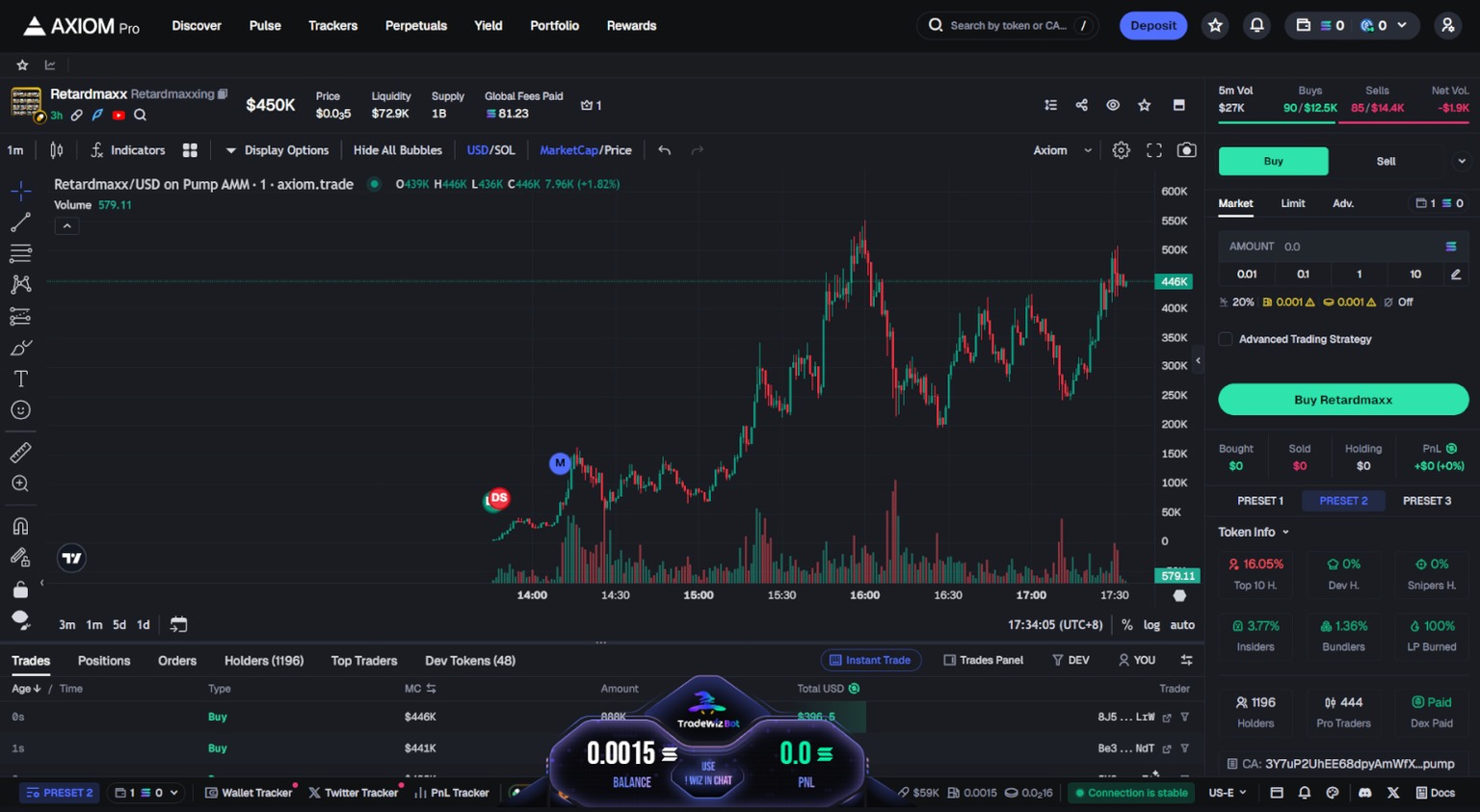Select the 0.01 quick amount
The width and height of the screenshot is (1480, 812).
(x=1247, y=275)
